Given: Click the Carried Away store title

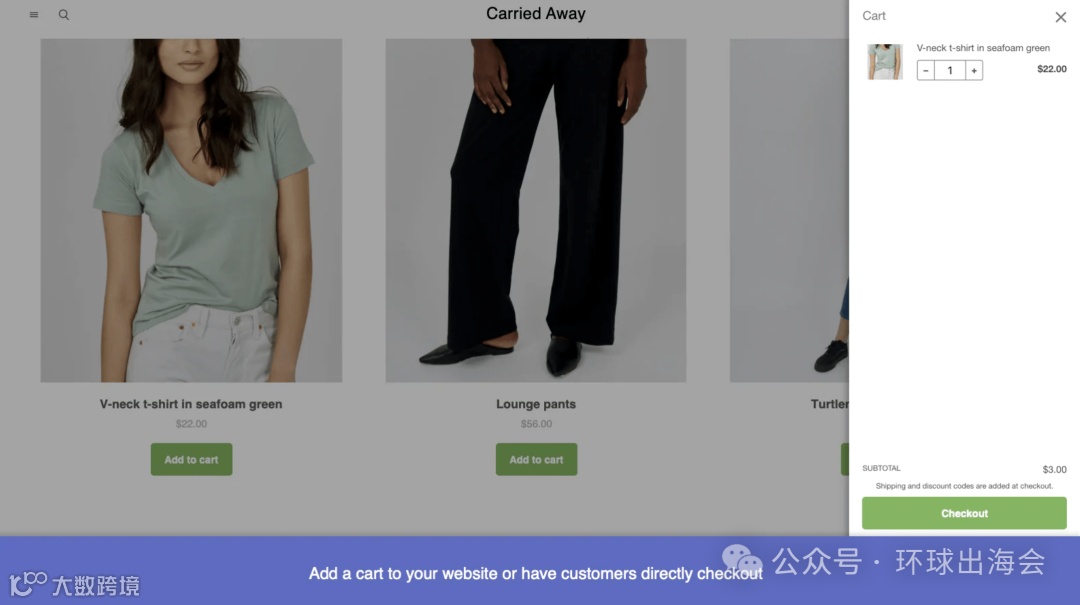Looking at the screenshot, I should 536,14.
